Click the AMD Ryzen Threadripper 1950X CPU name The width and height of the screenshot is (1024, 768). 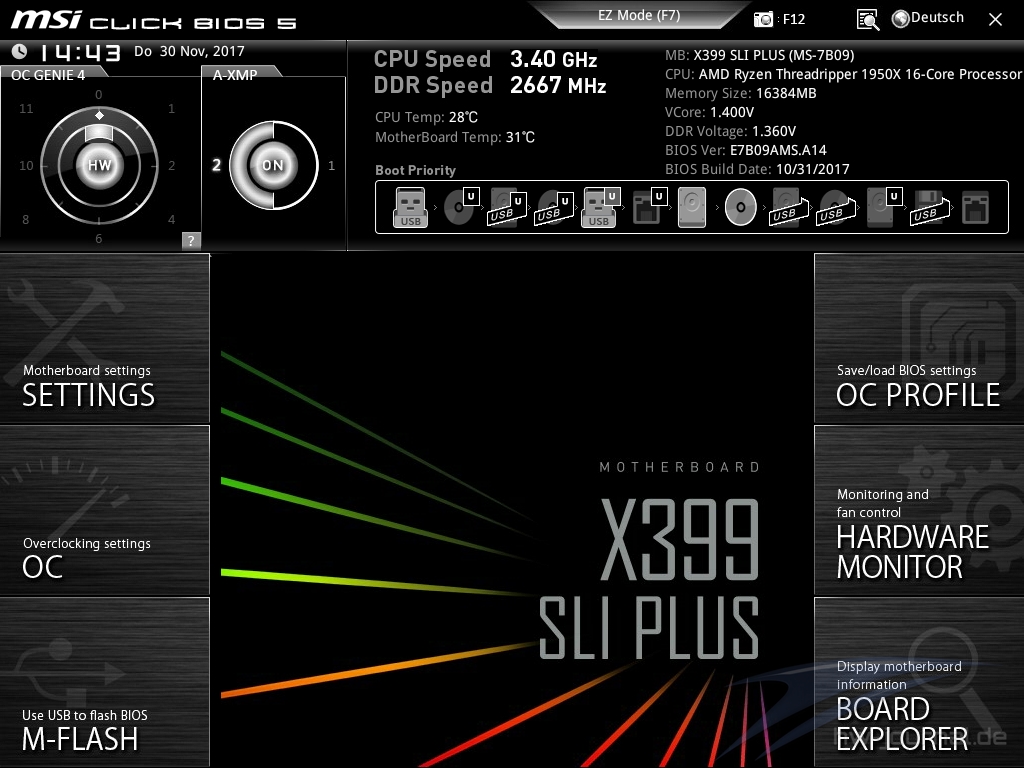tap(860, 74)
